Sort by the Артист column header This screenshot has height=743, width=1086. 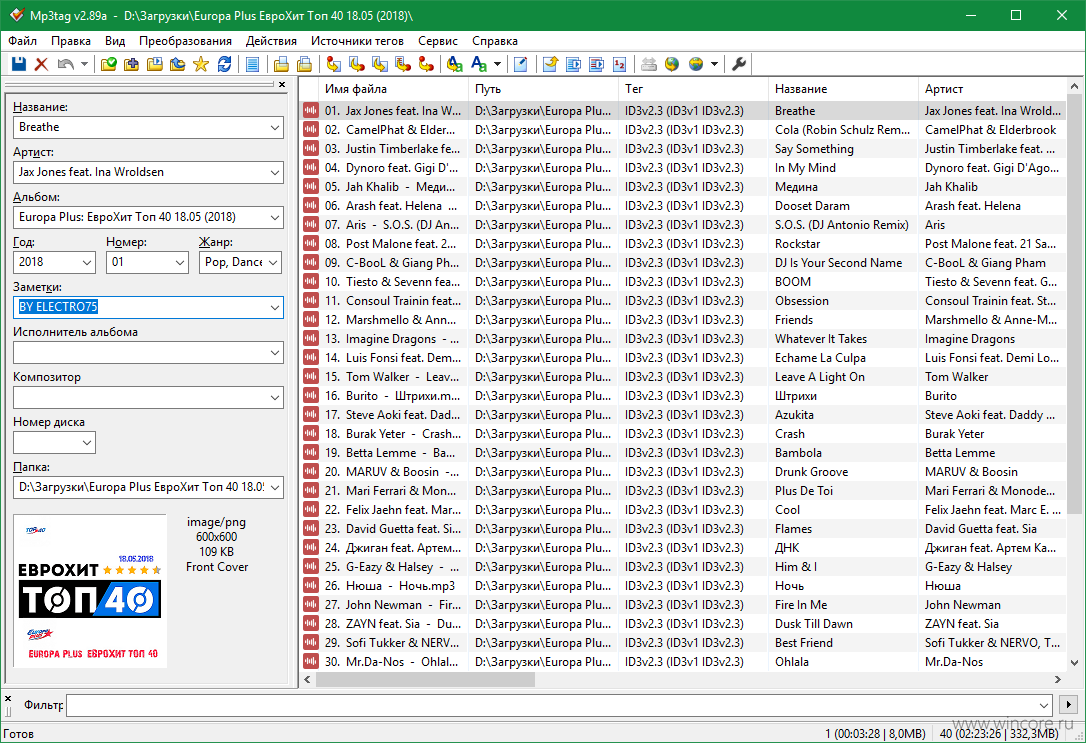[992, 89]
